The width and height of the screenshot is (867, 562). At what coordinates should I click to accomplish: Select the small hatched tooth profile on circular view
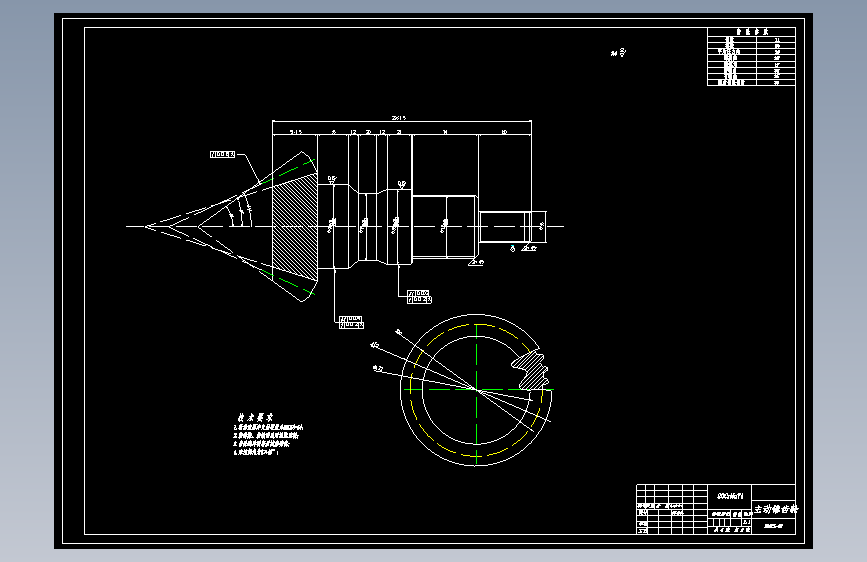pos(530,369)
